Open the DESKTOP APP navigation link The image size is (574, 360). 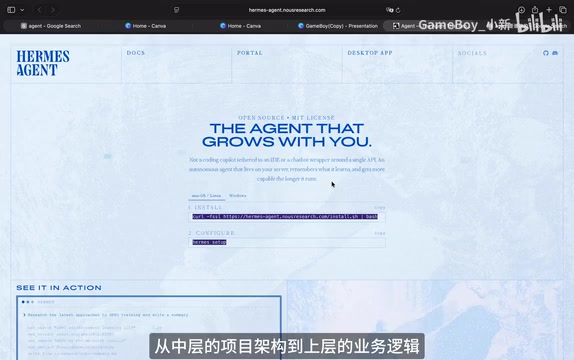pyautogui.click(x=370, y=53)
